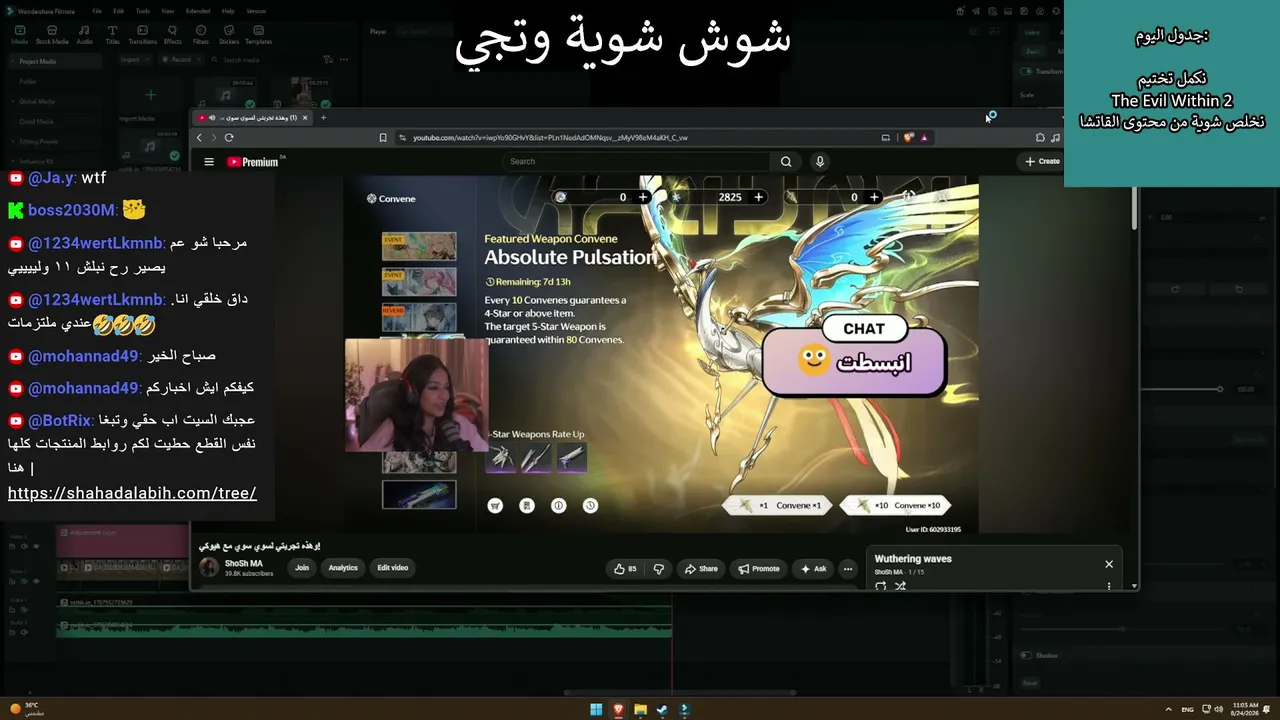Open the Media tab in Filmora

pyautogui.click(x=19, y=35)
